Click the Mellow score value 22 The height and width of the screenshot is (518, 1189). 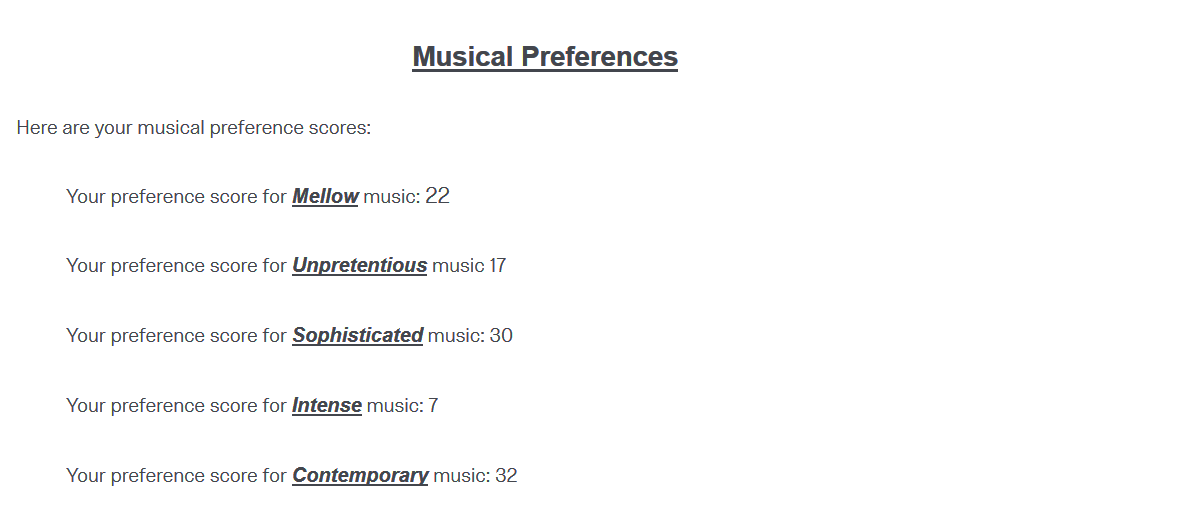coord(437,197)
